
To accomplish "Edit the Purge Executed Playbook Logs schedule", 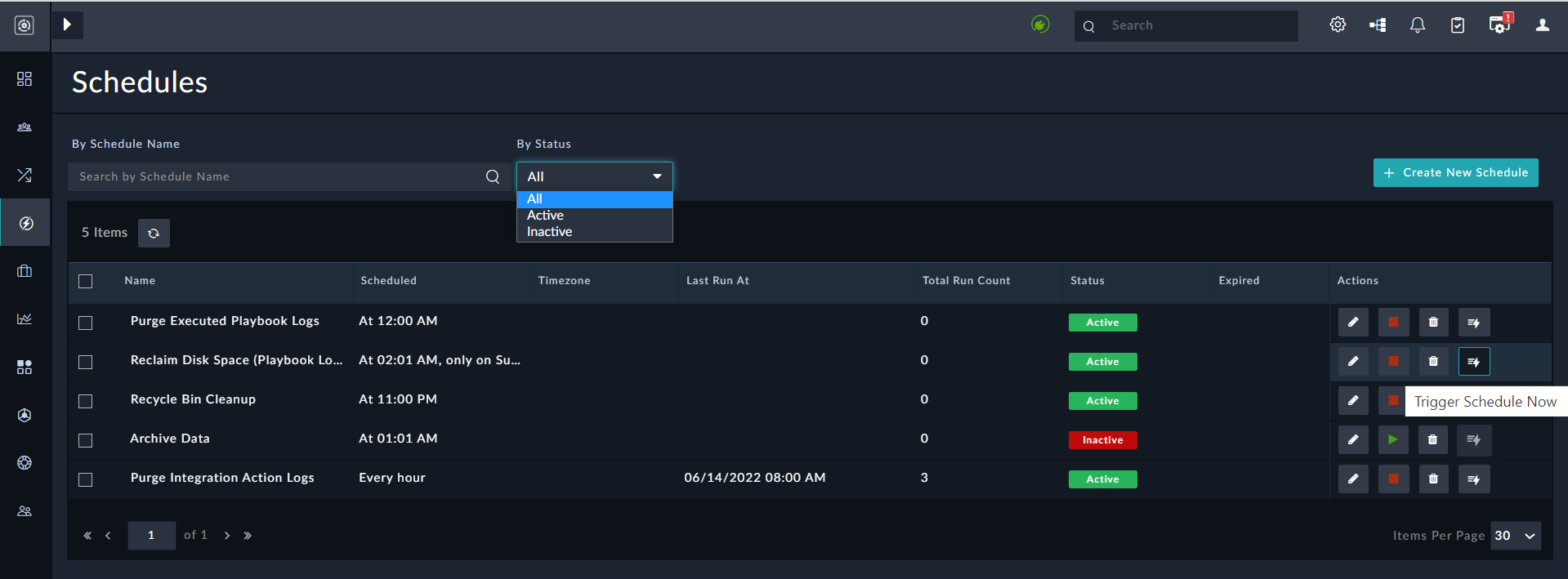I will click(1353, 323).
